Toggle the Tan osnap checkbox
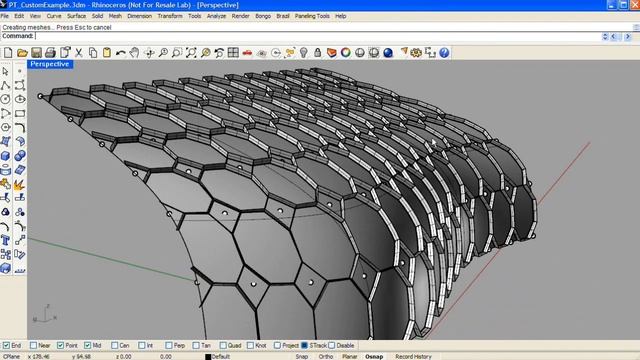Image resolution: width=640 pixels, height=360 pixels. [x=196, y=345]
